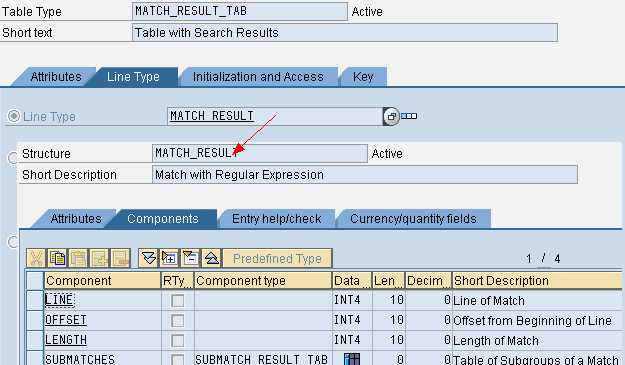The height and width of the screenshot is (365, 625).
Task: Toggle the RTy checkbox for LENGTH
Action: click(177, 340)
